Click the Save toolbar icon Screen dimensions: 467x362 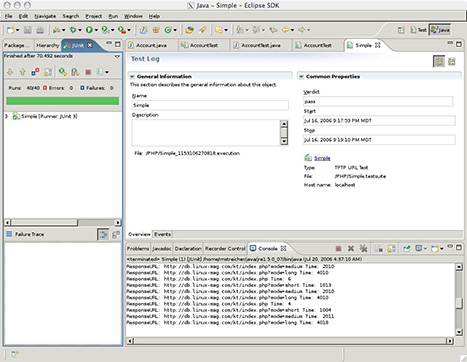(27, 30)
